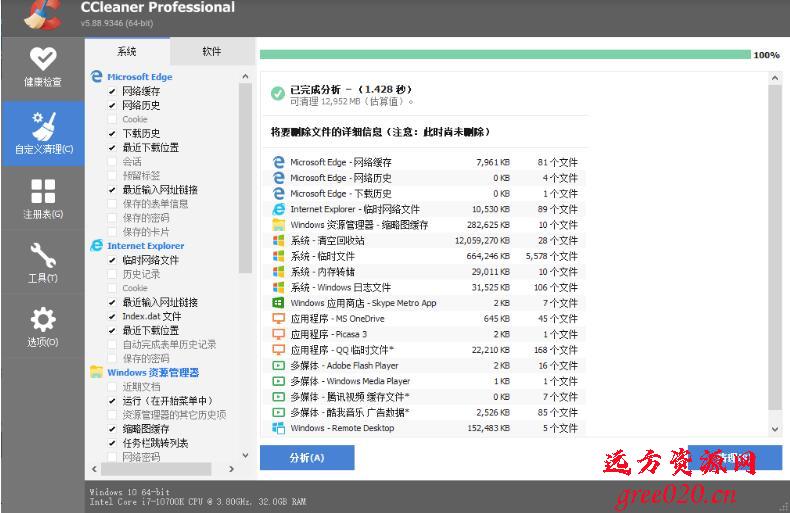Open the 选项 gear icon
Image resolution: width=790 pixels, height=513 pixels.
pyautogui.click(x=42, y=320)
